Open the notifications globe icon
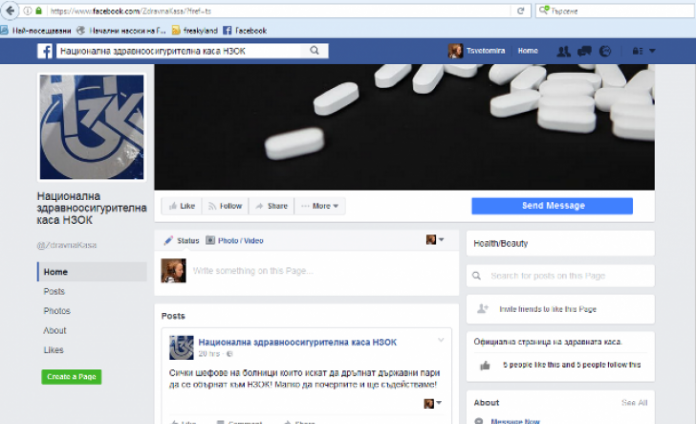The width and height of the screenshot is (696, 424). point(606,50)
